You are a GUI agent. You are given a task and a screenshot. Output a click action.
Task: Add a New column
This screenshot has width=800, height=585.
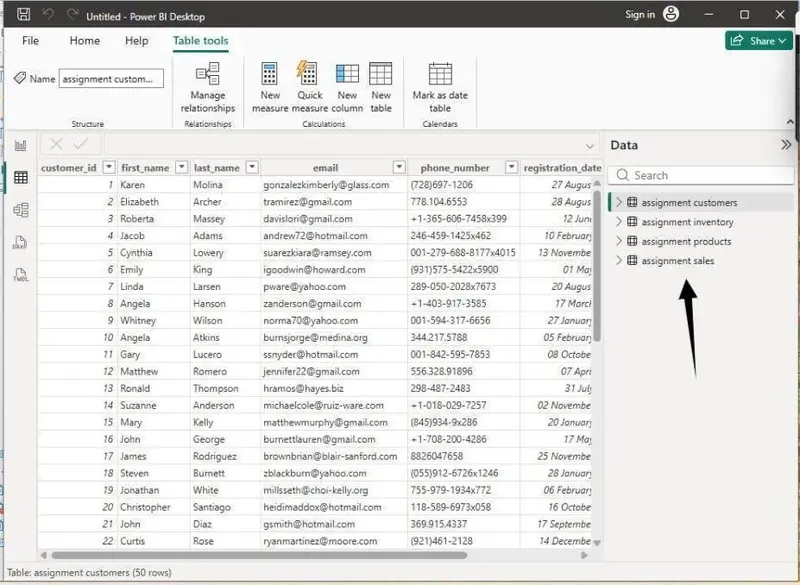pos(347,88)
